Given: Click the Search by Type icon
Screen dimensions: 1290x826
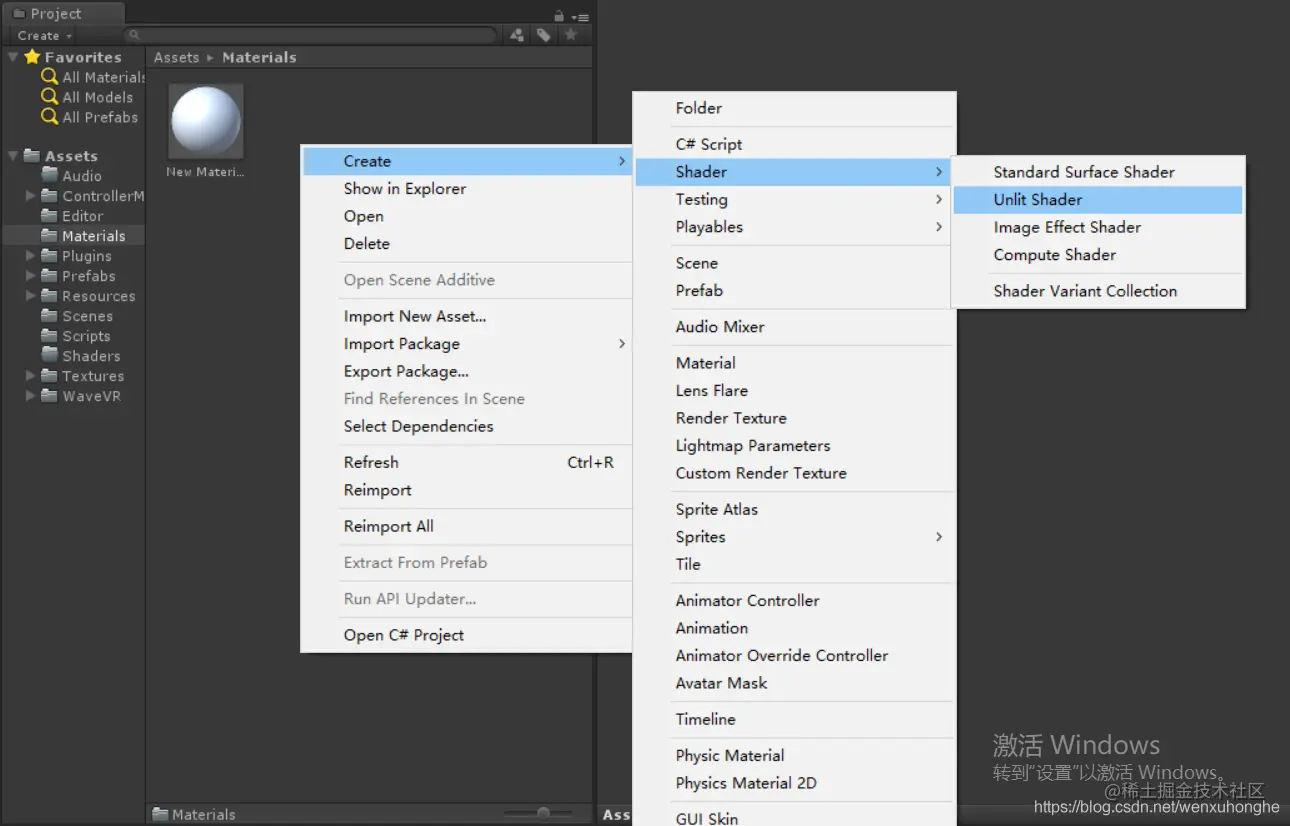Looking at the screenshot, I should pyautogui.click(x=517, y=35).
